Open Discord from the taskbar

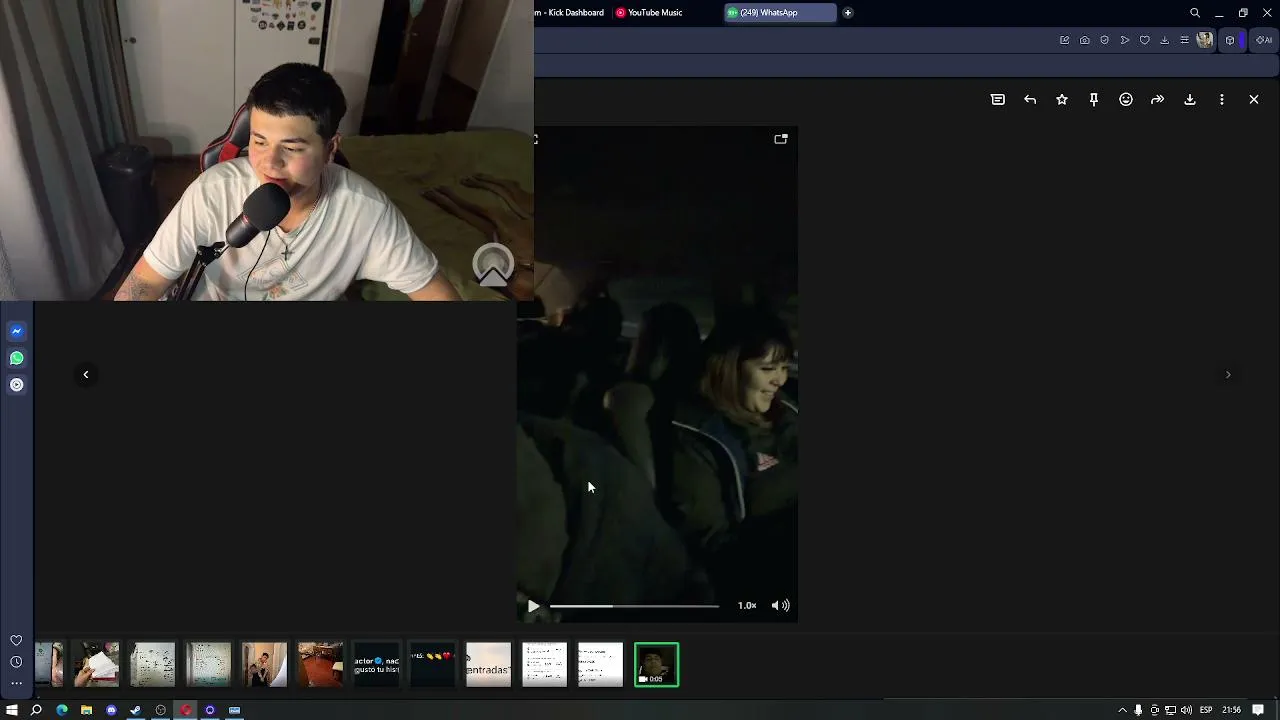click(x=111, y=710)
